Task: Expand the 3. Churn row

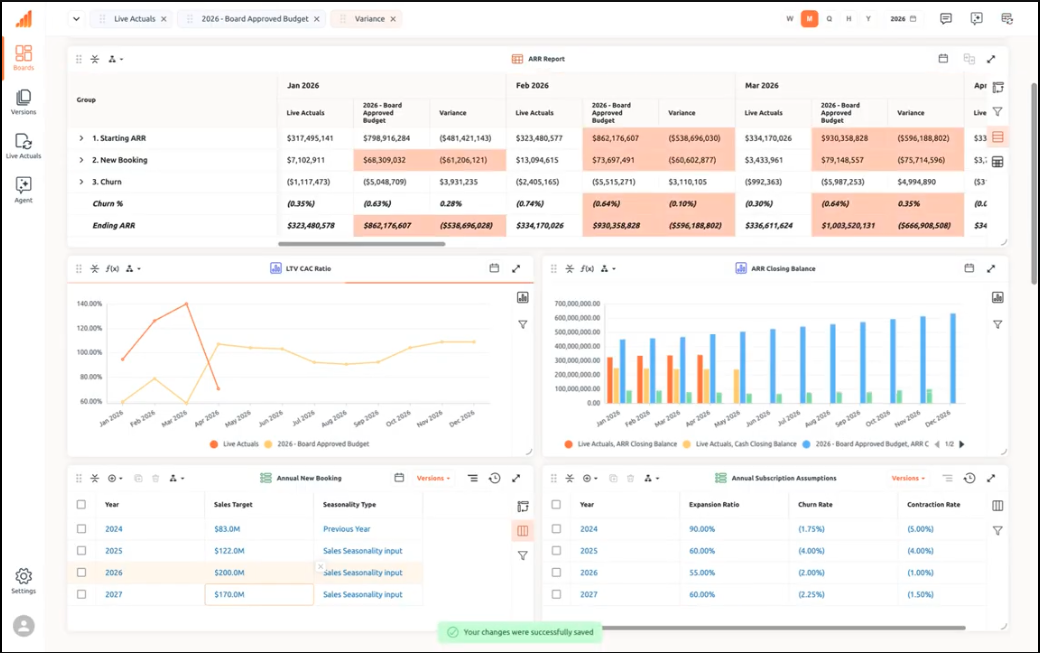Action: (82, 182)
